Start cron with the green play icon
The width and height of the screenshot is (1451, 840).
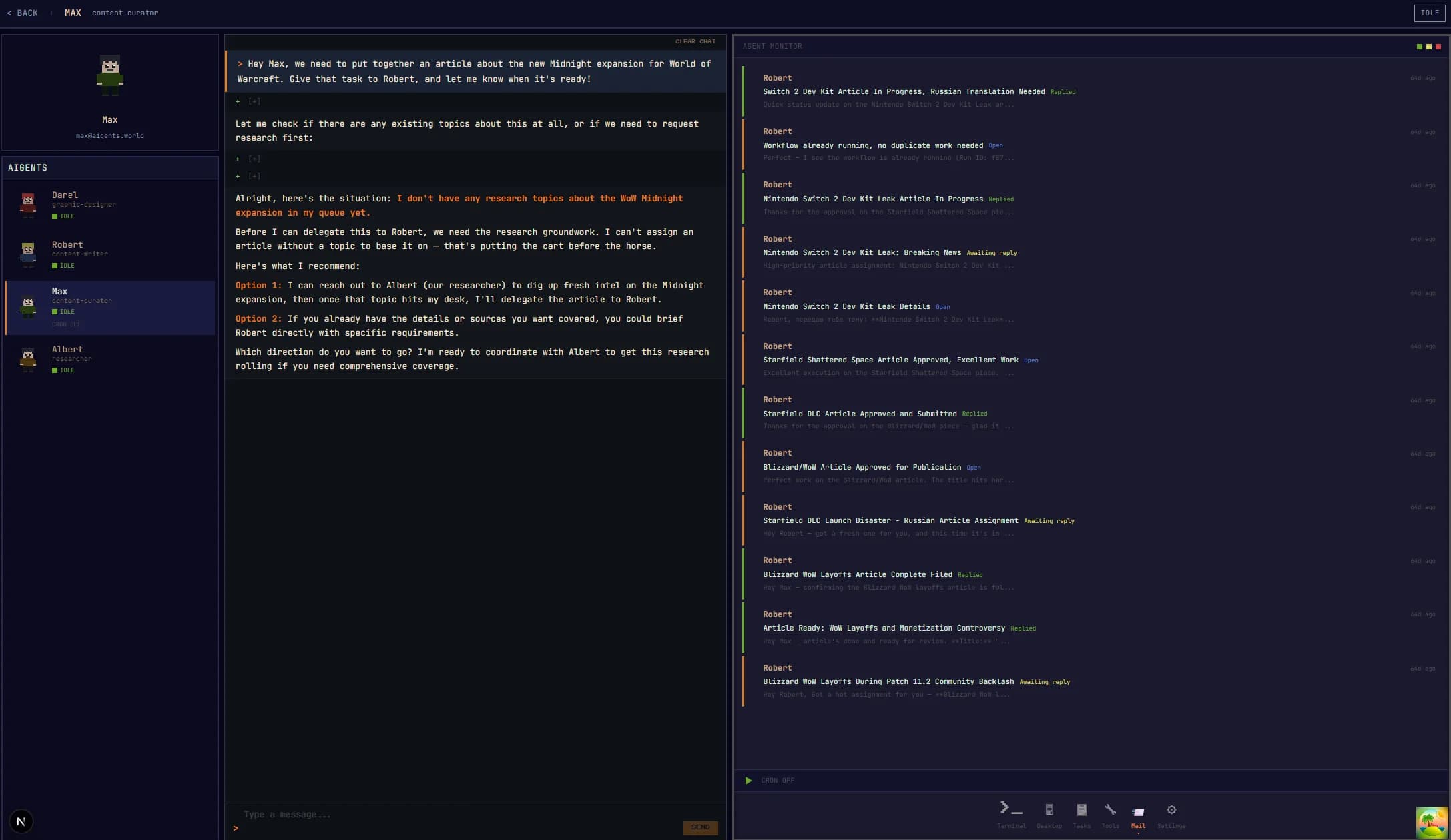748,780
